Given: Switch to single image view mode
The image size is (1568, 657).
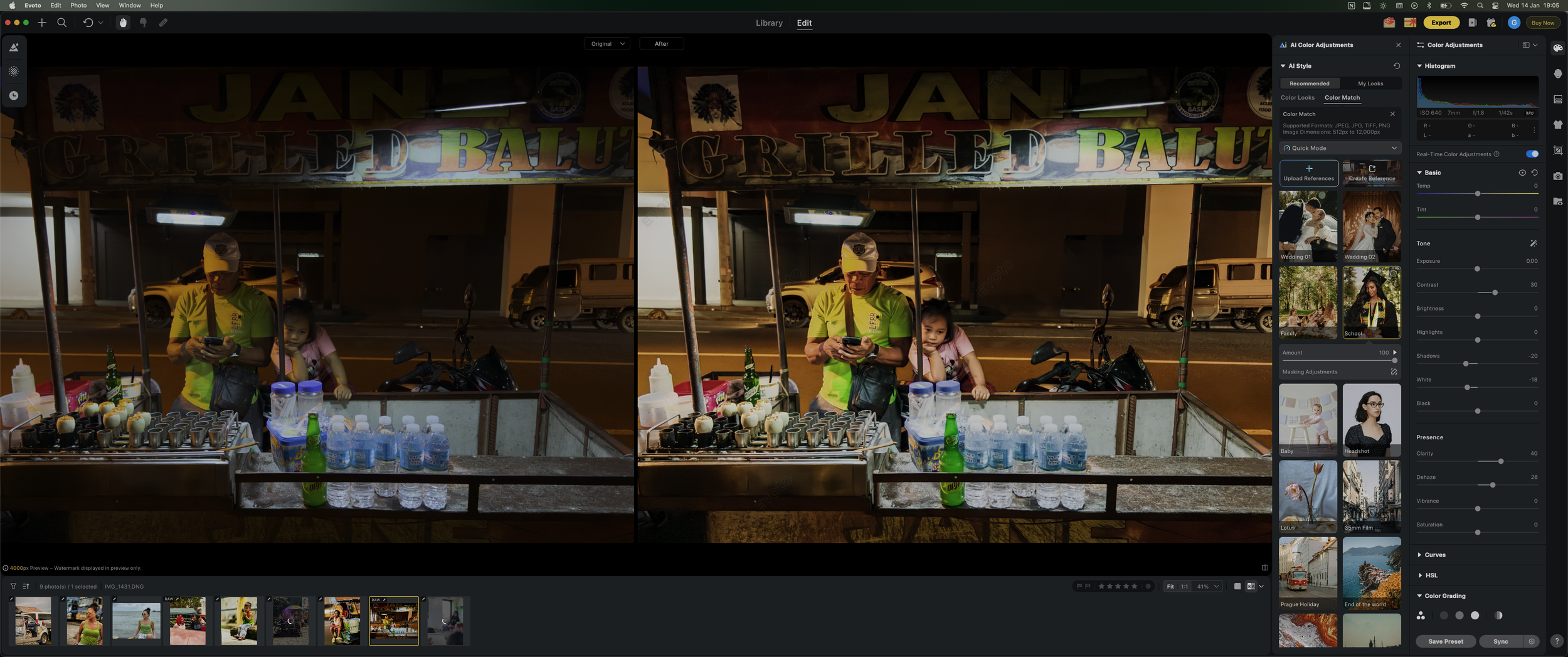Looking at the screenshot, I should (1237, 587).
